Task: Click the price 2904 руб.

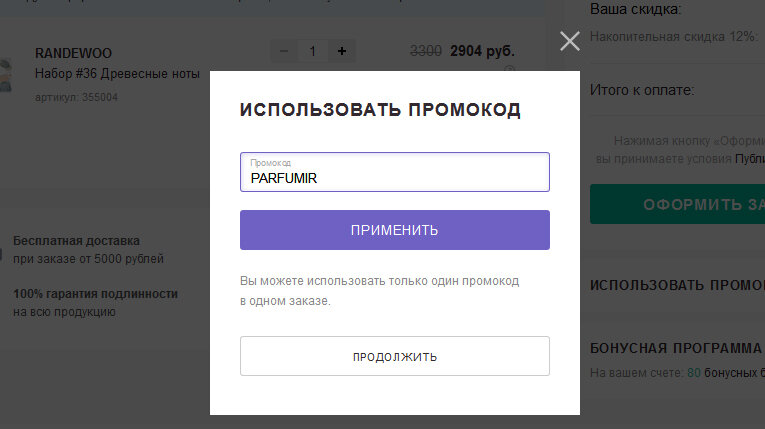Action: click(x=482, y=51)
